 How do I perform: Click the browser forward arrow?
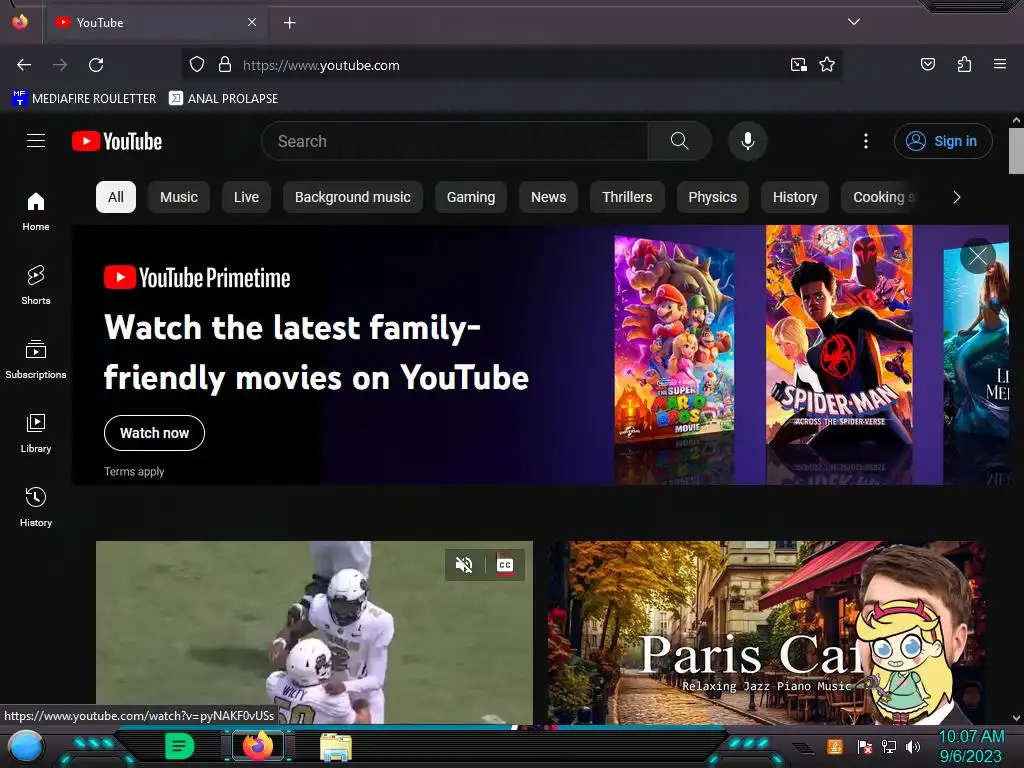(x=60, y=65)
